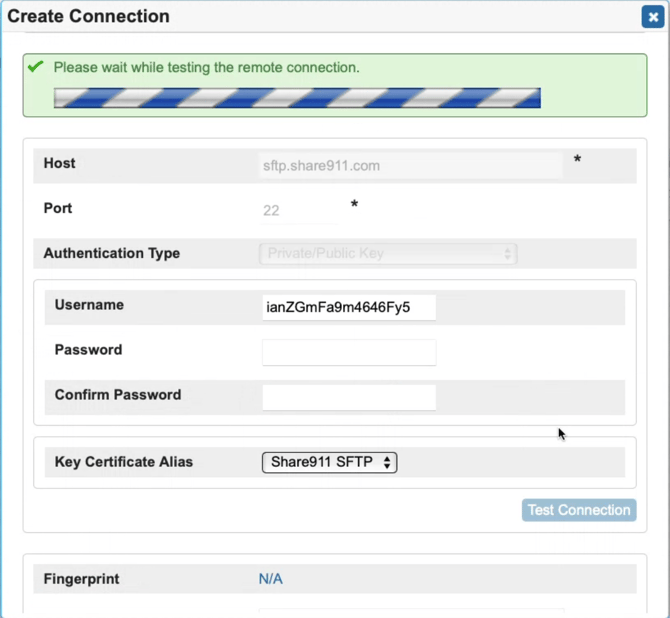Click the Fingerprint row label
Image resolution: width=670 pixels, height=618 pixels.
click(81, 579)
